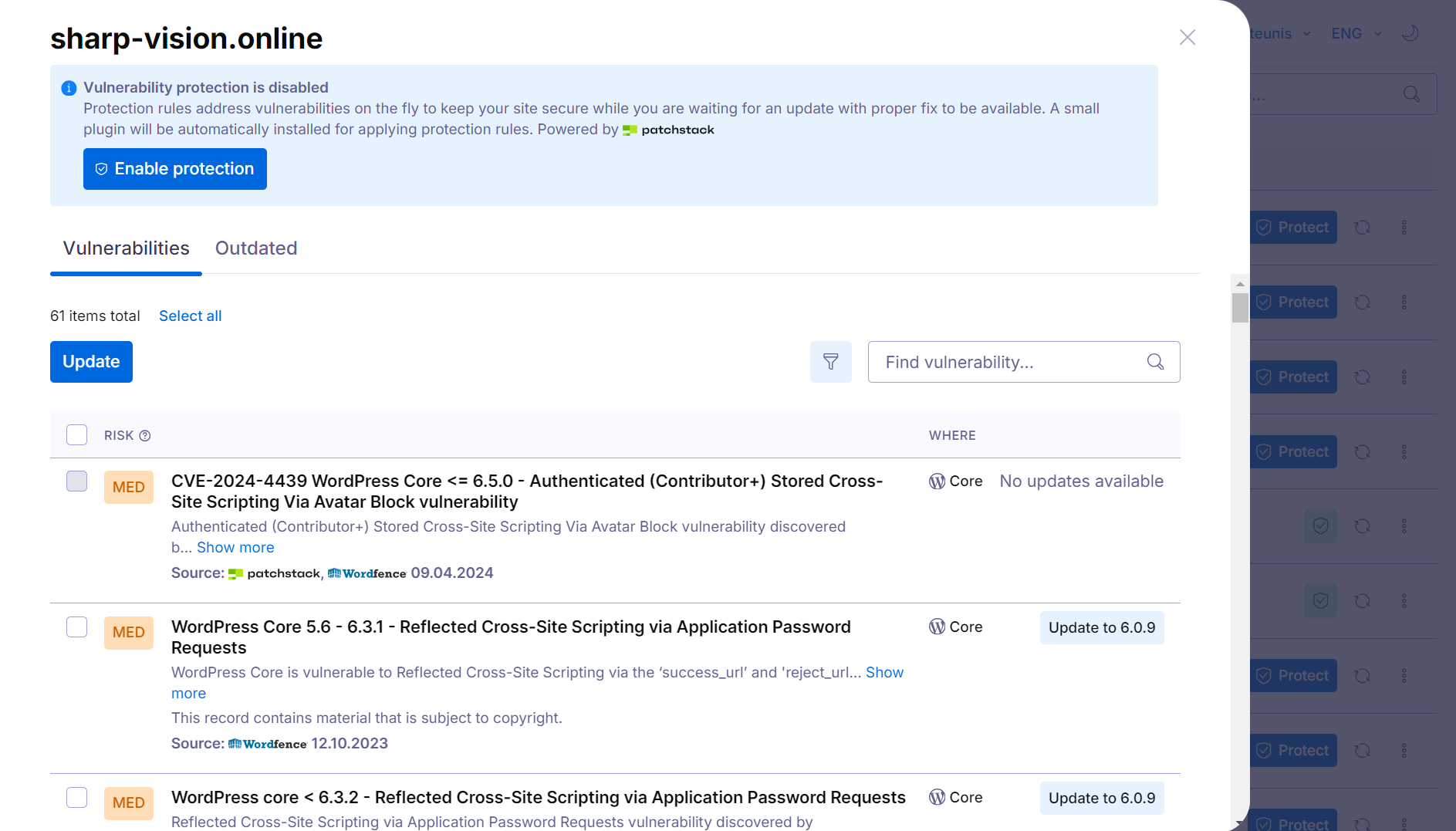Screen dimensions: 1456x831
Task: Click the blue Update button
Action: coord(91,362)
